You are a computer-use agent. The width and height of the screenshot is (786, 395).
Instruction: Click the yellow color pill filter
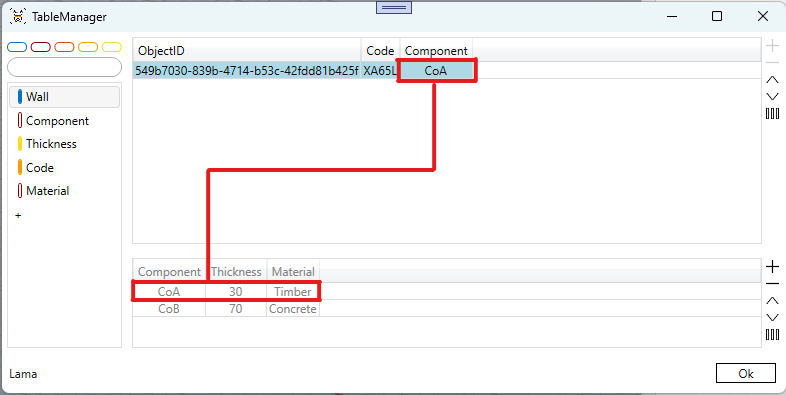[x=112, y=47]
